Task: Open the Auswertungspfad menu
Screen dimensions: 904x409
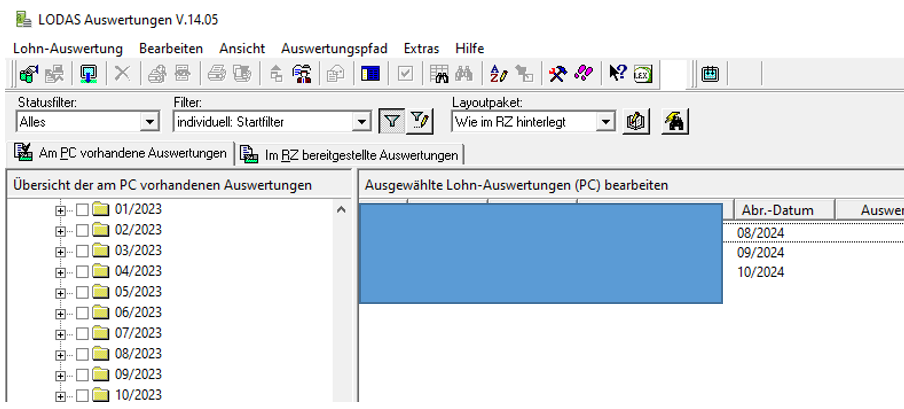Action: 334,48
